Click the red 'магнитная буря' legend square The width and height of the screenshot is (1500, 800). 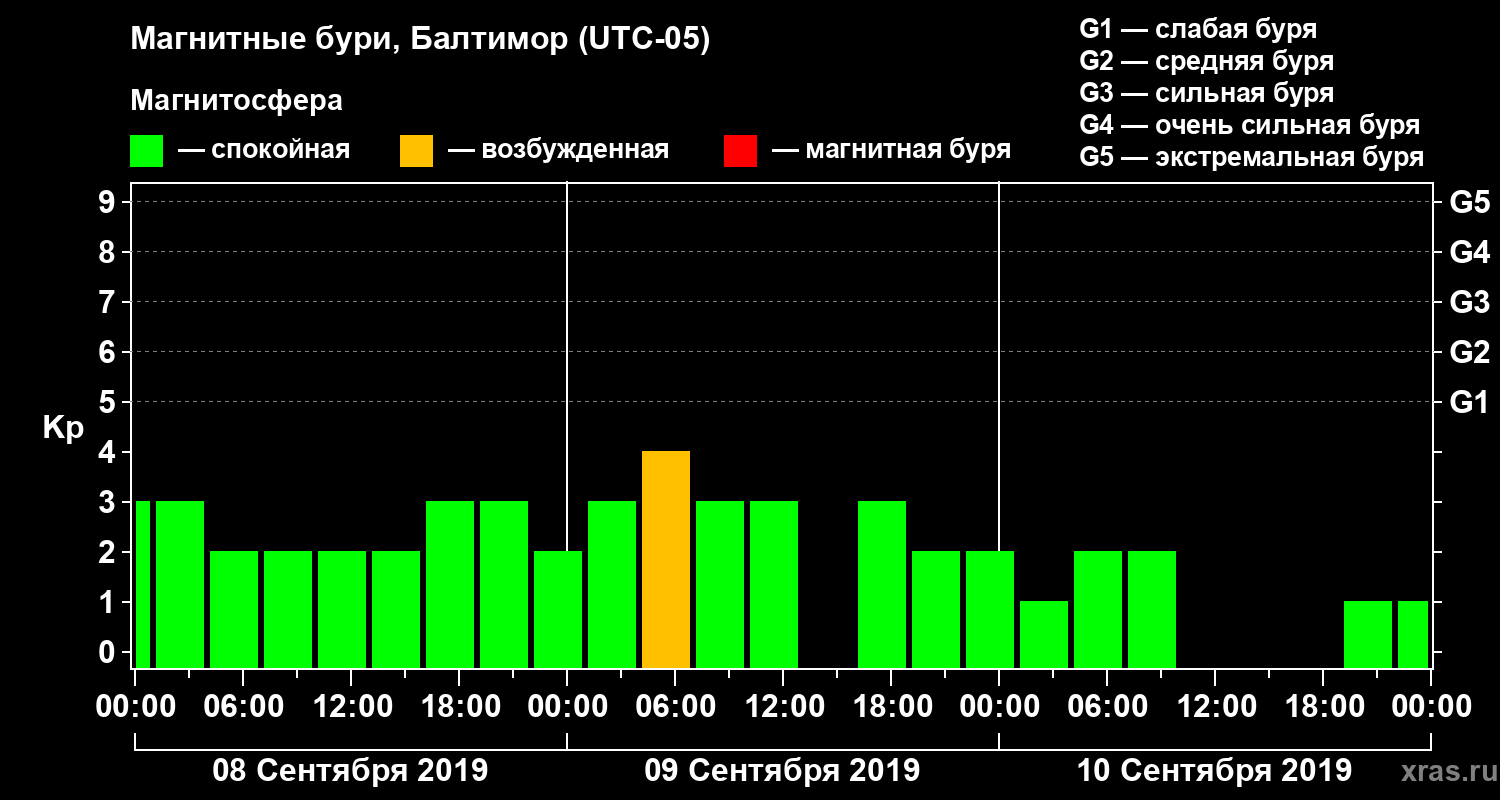pos(741,150)
